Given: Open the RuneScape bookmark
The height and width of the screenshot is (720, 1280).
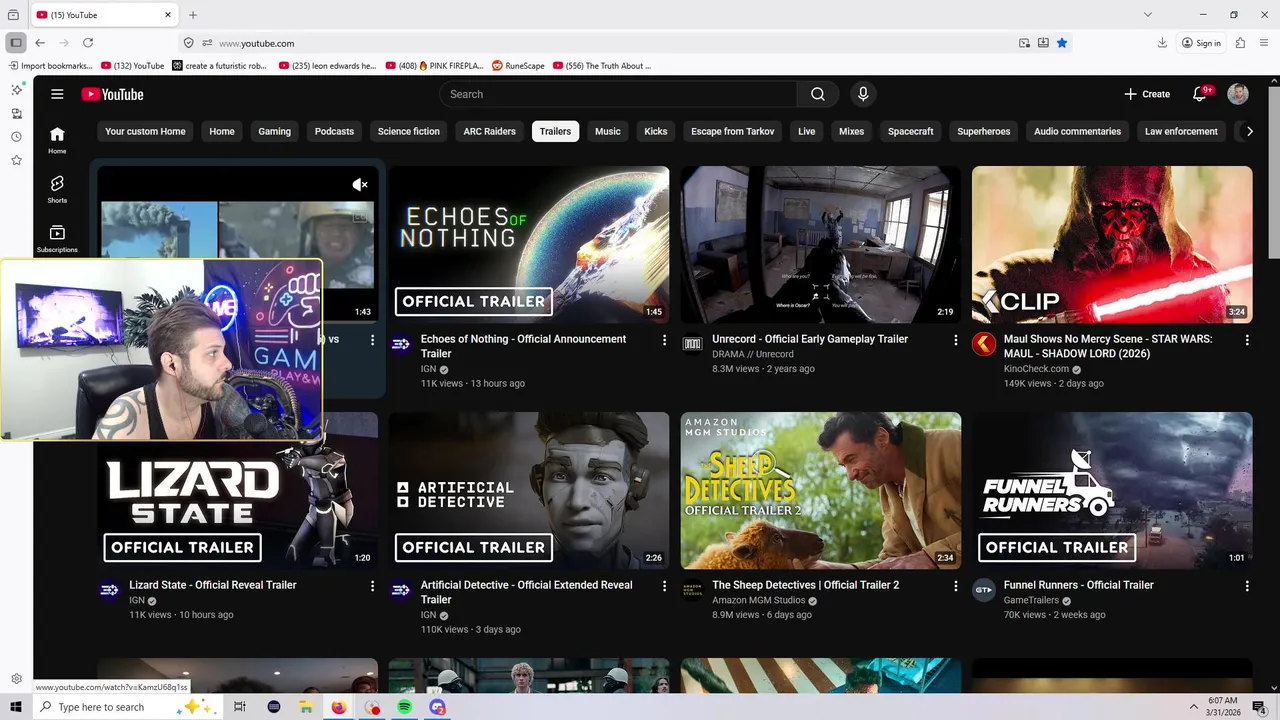Looking at the screenshot, I should pos(518,66).
